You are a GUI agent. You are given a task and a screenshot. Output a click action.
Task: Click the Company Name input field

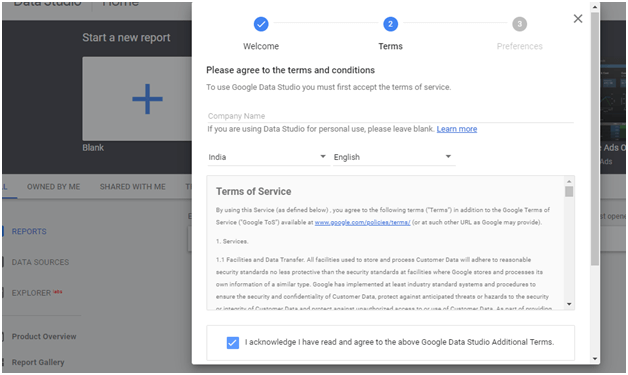(390, 116)
